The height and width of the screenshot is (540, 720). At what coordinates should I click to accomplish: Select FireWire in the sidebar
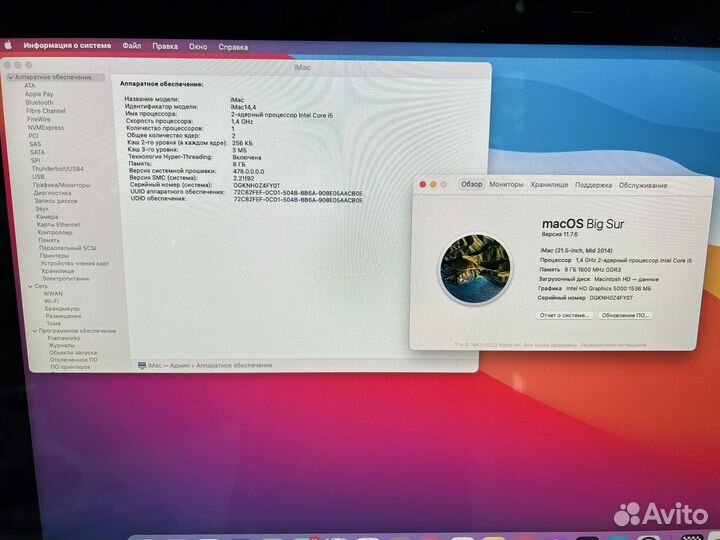coord(39,119)
